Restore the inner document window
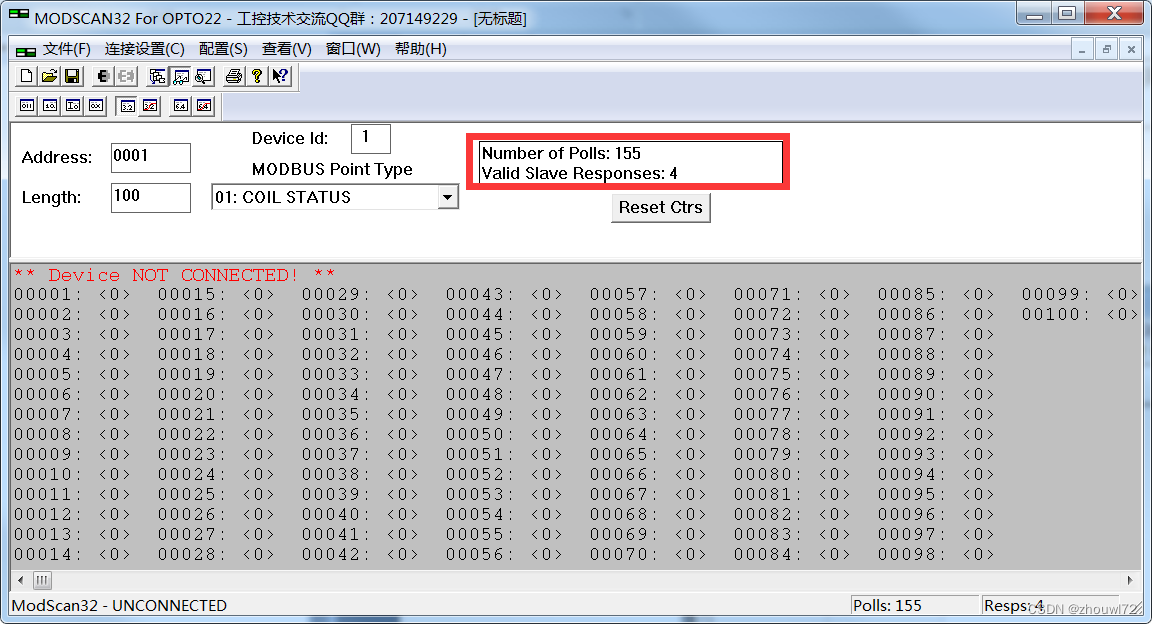 (x=1106, y=50)
